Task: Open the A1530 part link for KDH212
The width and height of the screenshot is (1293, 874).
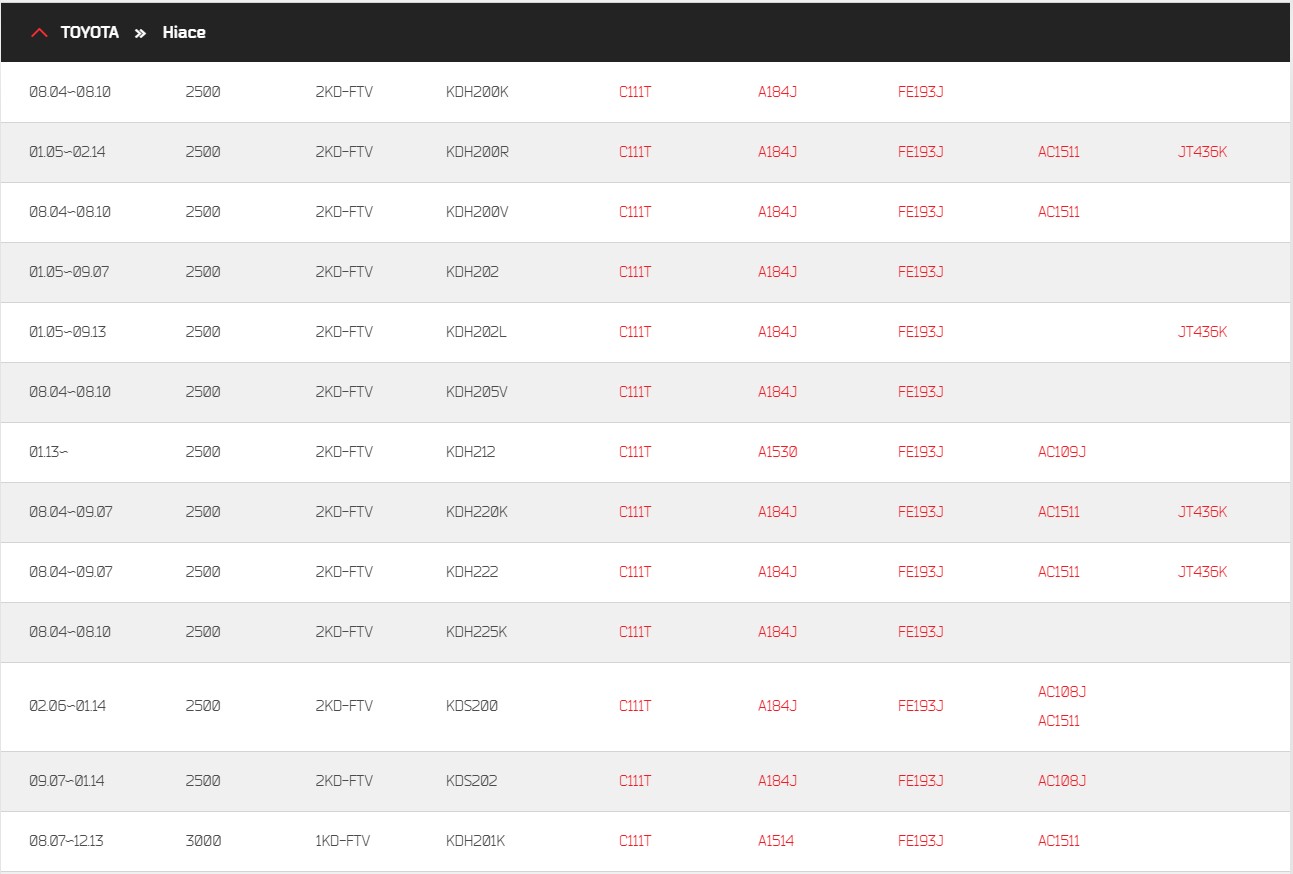Action: [777, 452]
